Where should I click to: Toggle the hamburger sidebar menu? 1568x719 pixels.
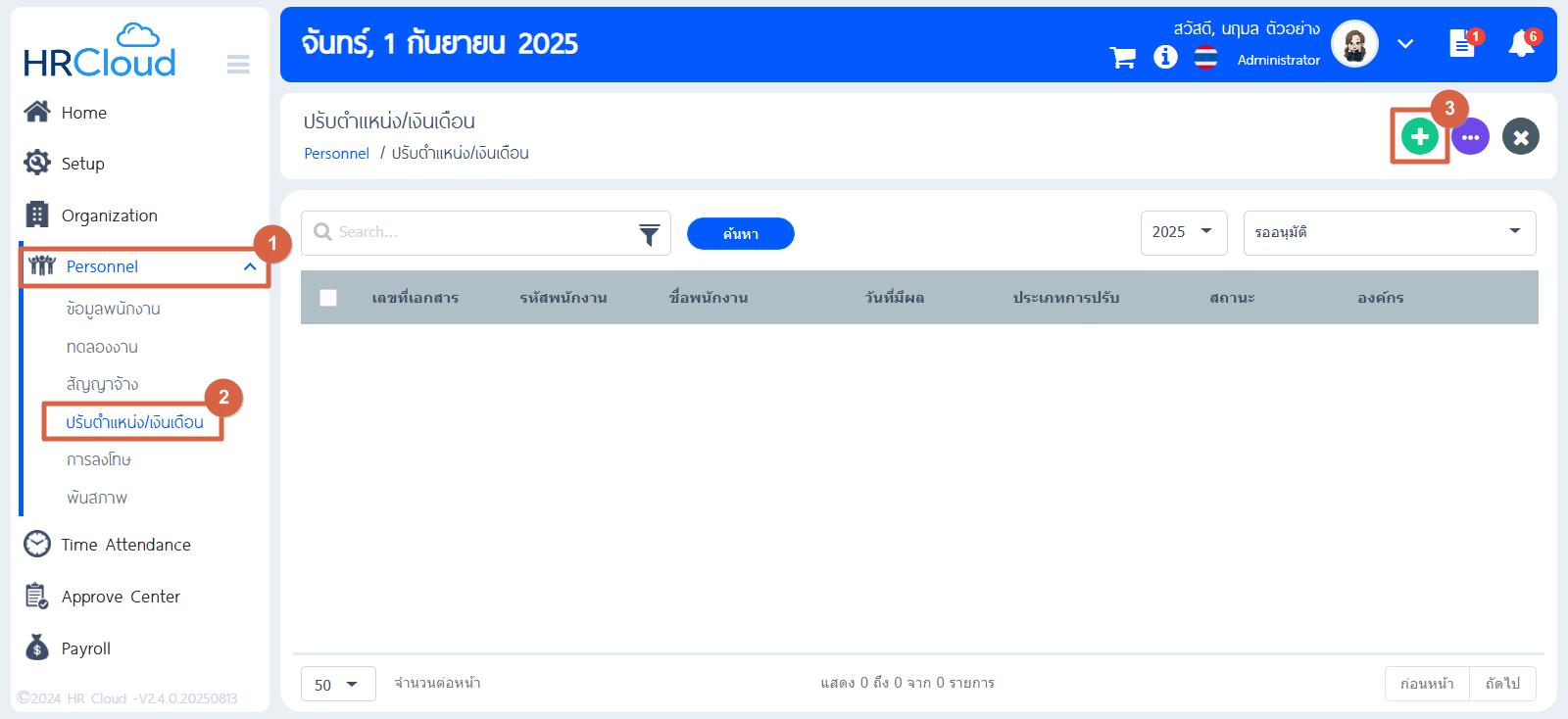(238, 65)
